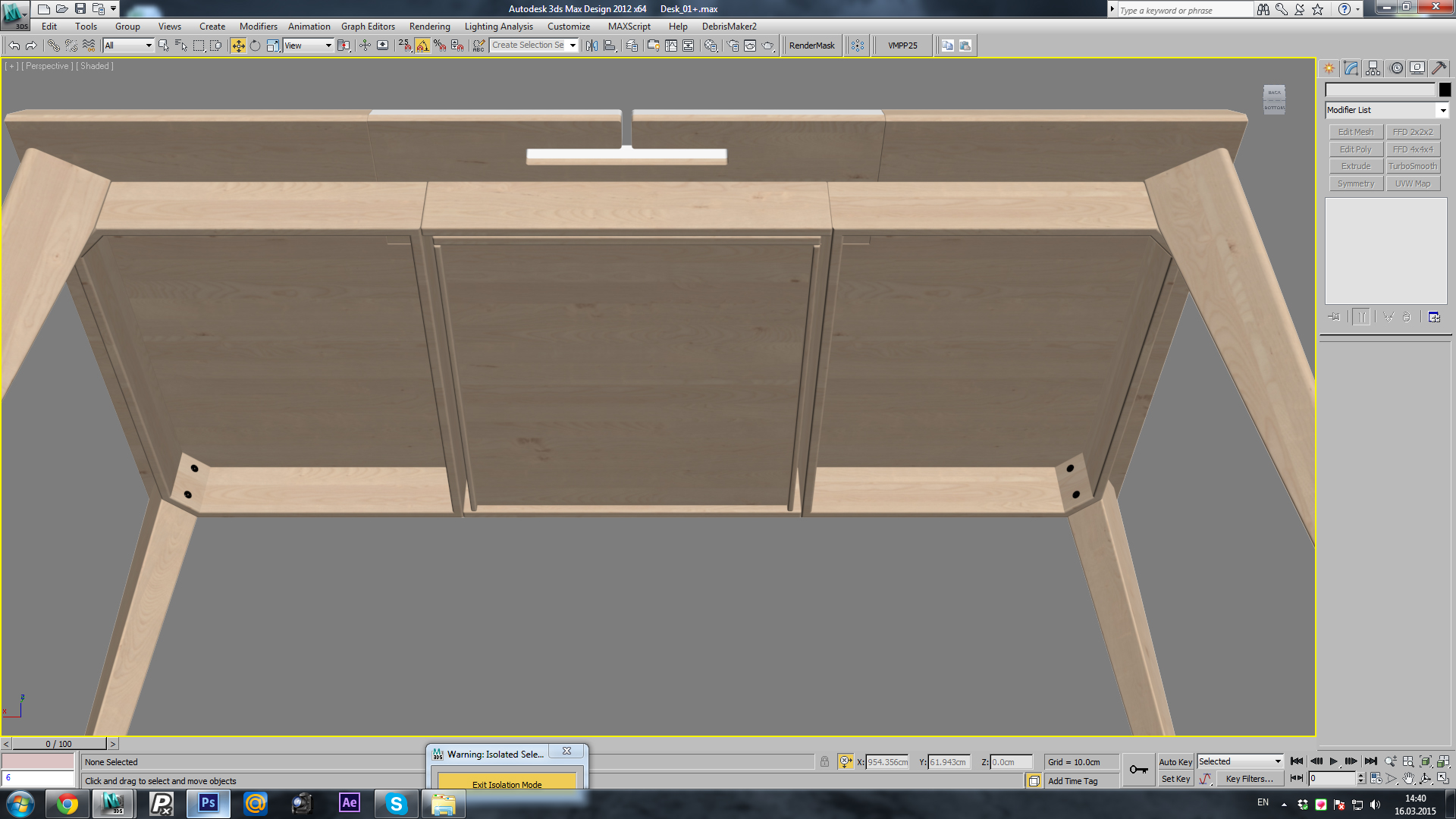
Task: Open the Hierarchy panel tab icon
Action: (1373, 68)
